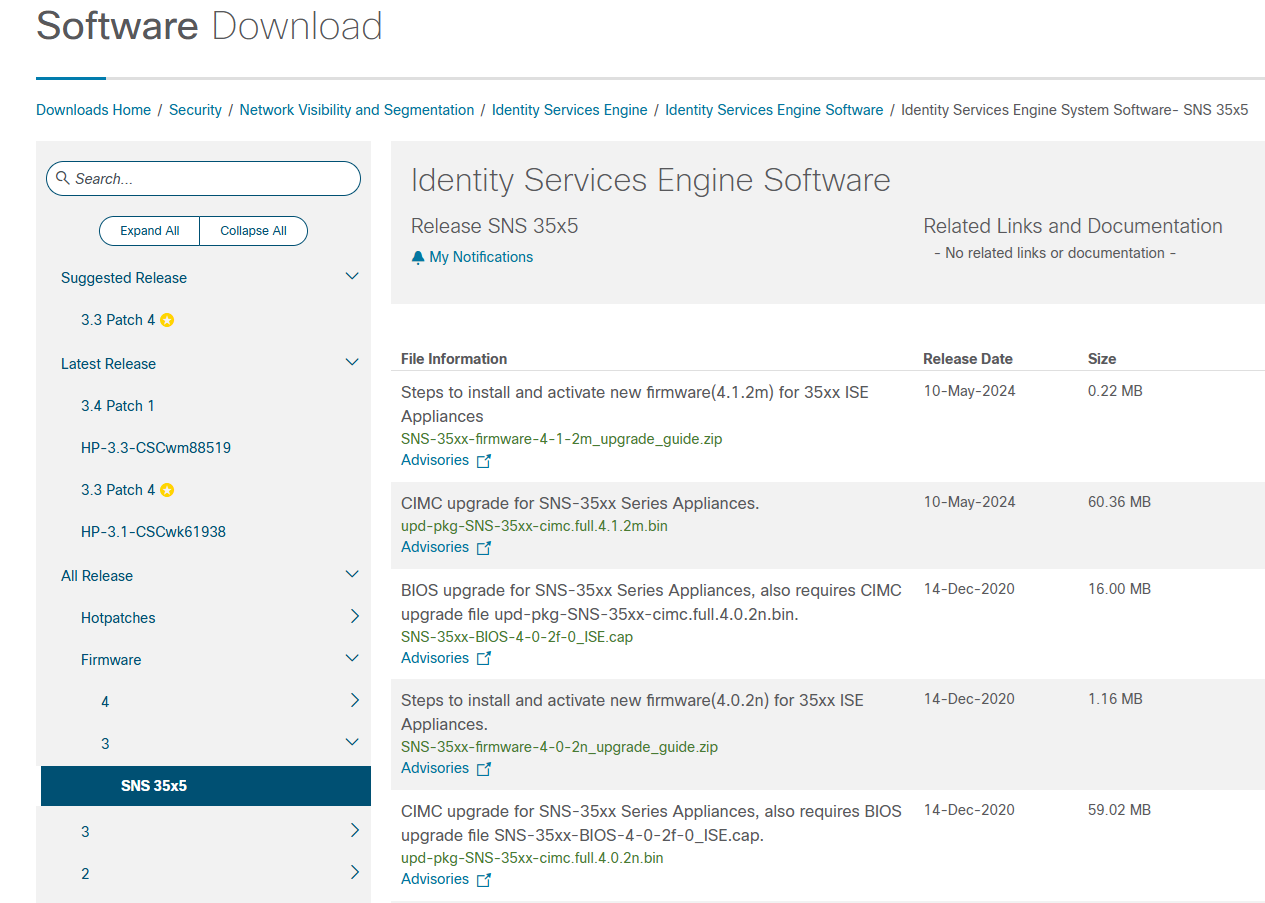This screenshot has height=903, width=1265.
Task: Download SNS-35xx-firmware-4-1-2m_upgrade_guide.zip
Action: [562, 439]
